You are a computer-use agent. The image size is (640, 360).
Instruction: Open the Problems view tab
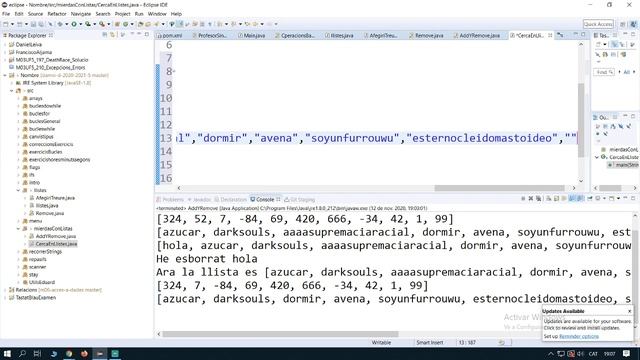(x=170, y=200)
